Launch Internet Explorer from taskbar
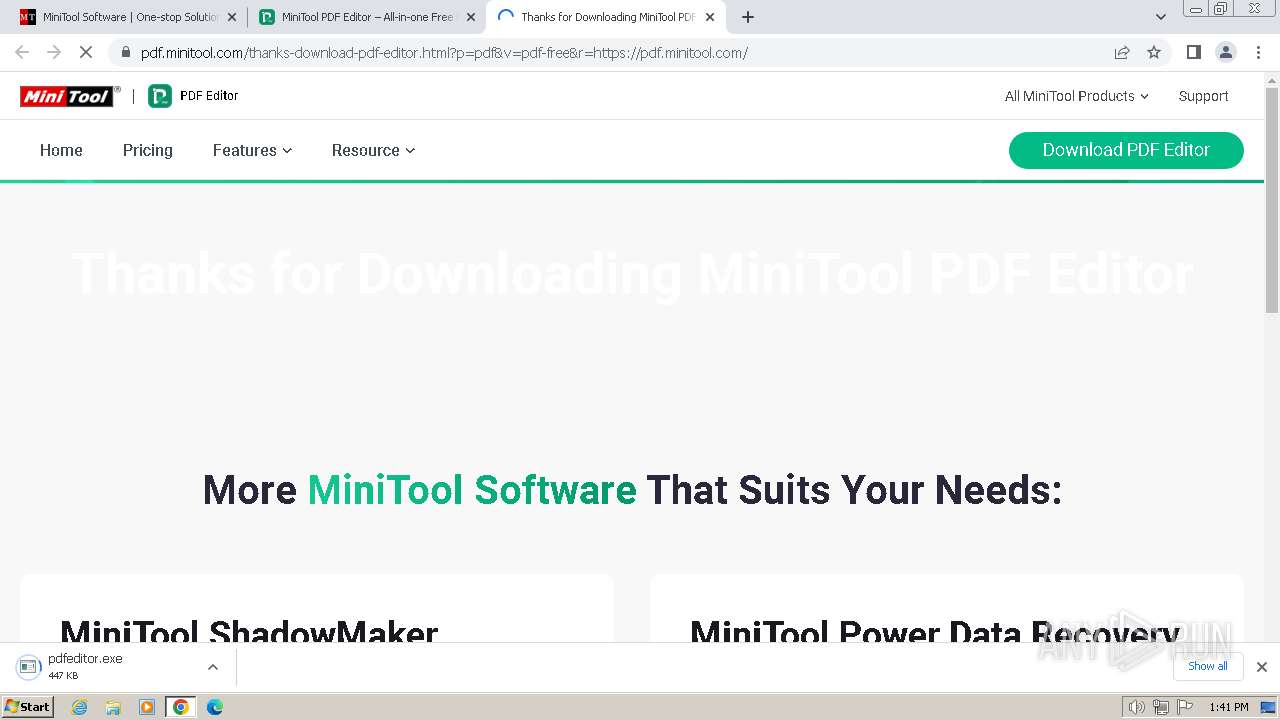The width and height of the screenshot is (1280, 720). (79, 707)
